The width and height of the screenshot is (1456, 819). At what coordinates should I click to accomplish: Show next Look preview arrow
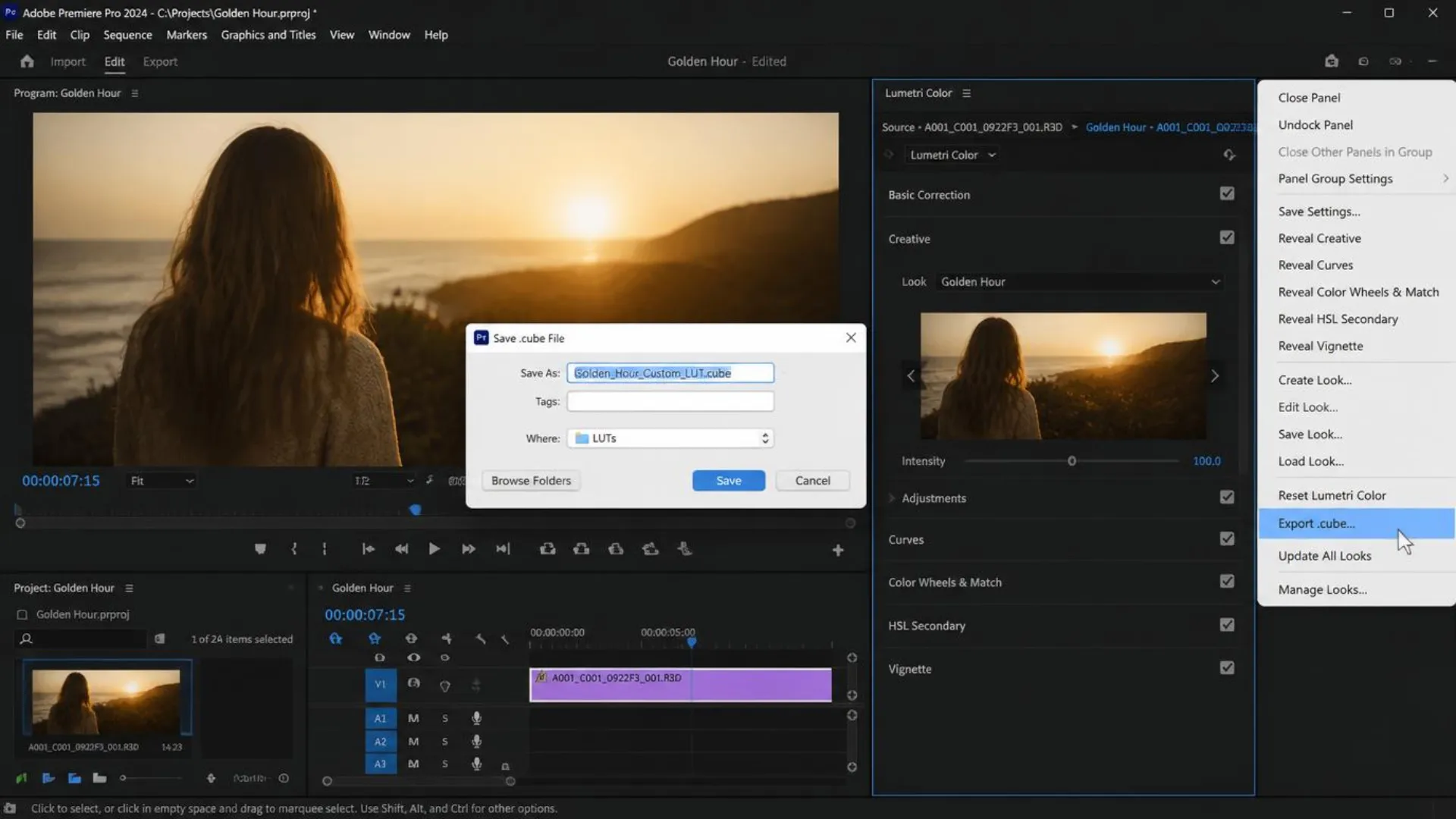pos(1215,376)
